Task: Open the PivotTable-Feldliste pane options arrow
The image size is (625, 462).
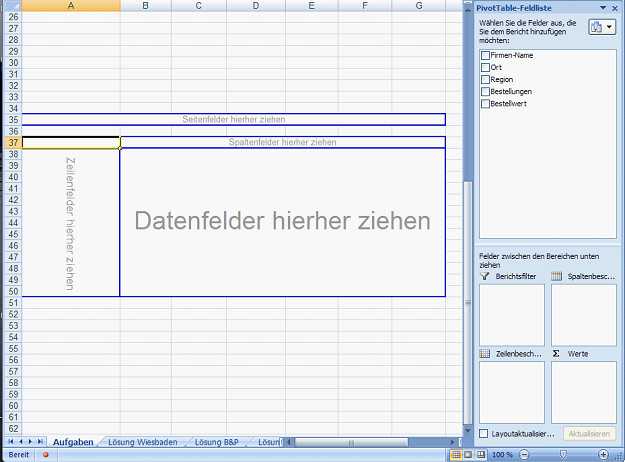Action: point(602,7)
